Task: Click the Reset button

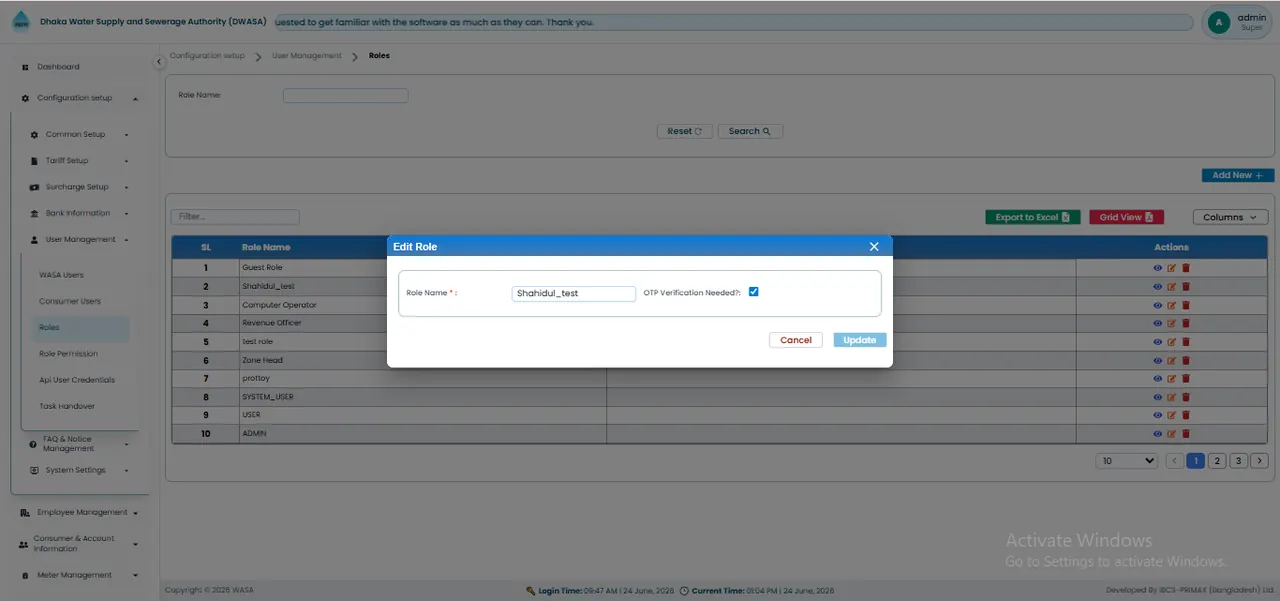Action: [685, 131]
